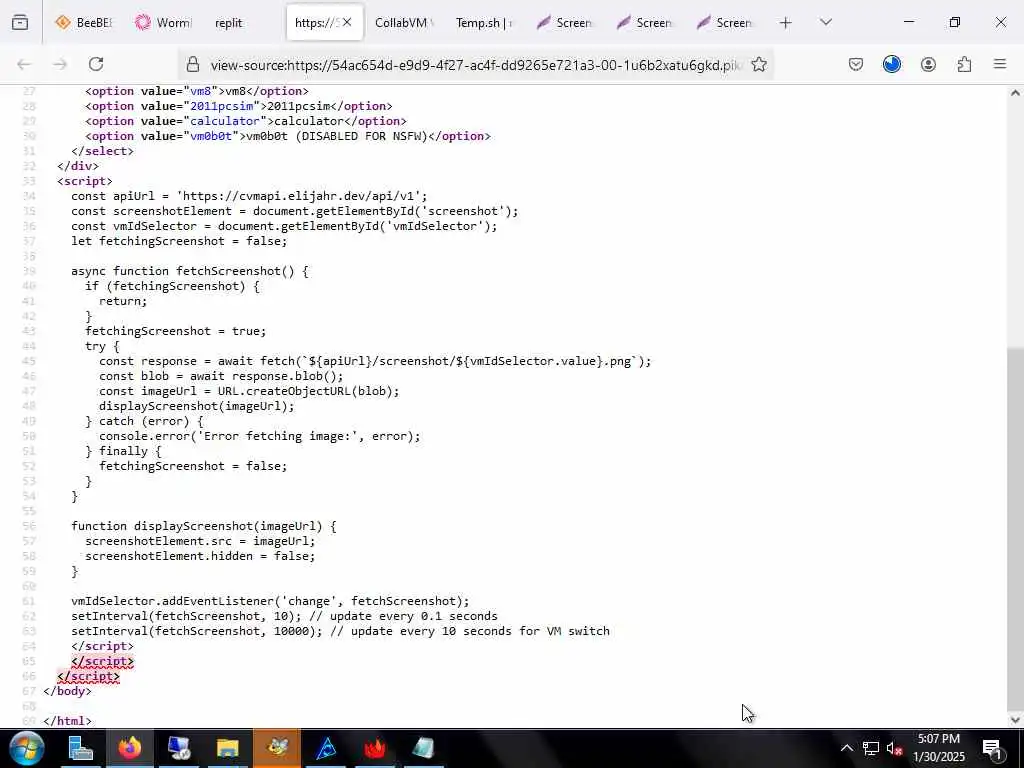Image resolution: width=1024 pixels, height=768 pixels.
Task: Switch to the Temp.sh tab
Action: click(x=484, y=23)
